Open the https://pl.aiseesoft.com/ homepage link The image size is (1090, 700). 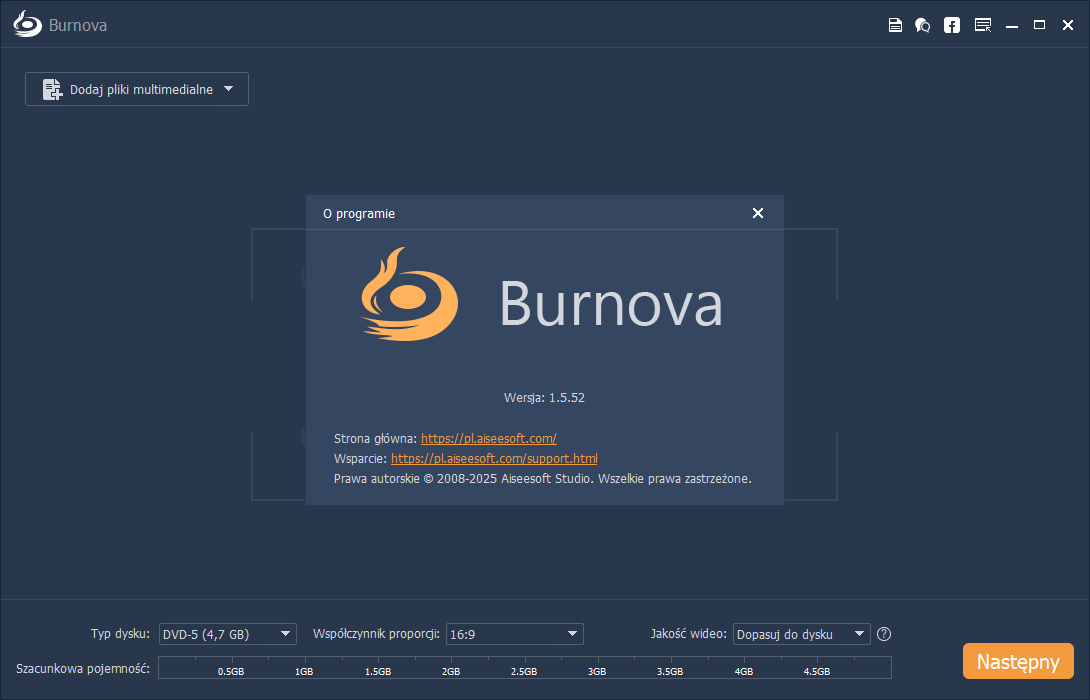pyautogui.click(x=489, y=439)
